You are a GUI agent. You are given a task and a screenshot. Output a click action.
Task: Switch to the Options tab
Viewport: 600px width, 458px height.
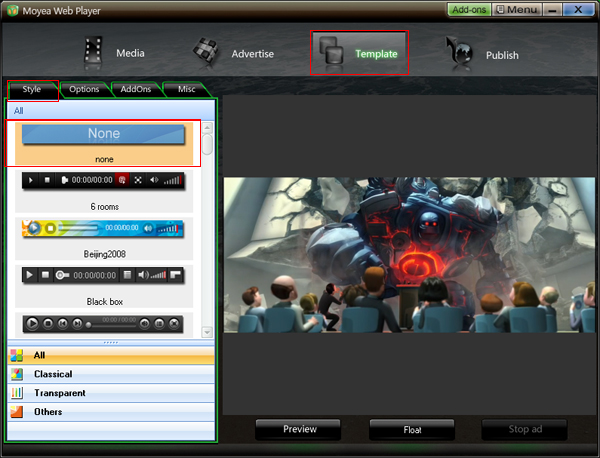point(84,90)
